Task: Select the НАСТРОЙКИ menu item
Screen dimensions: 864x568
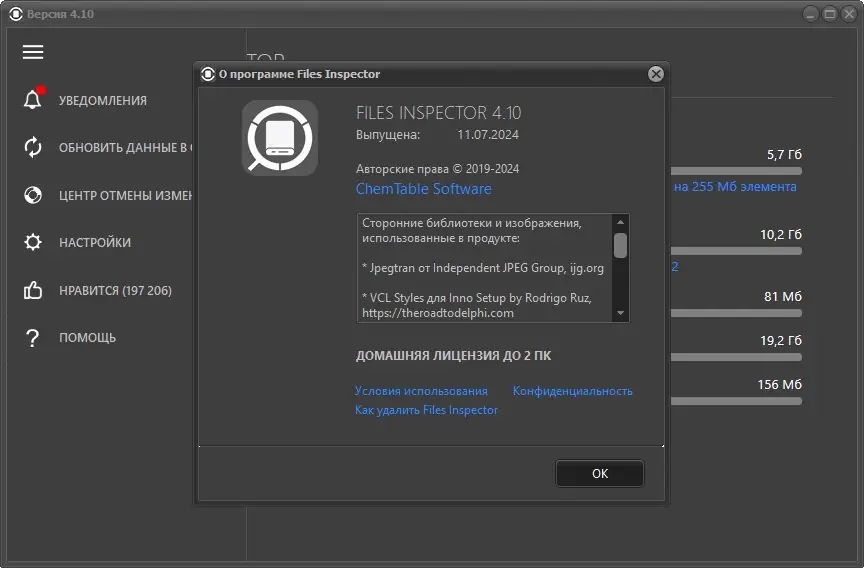Action: tap(95, 242)
